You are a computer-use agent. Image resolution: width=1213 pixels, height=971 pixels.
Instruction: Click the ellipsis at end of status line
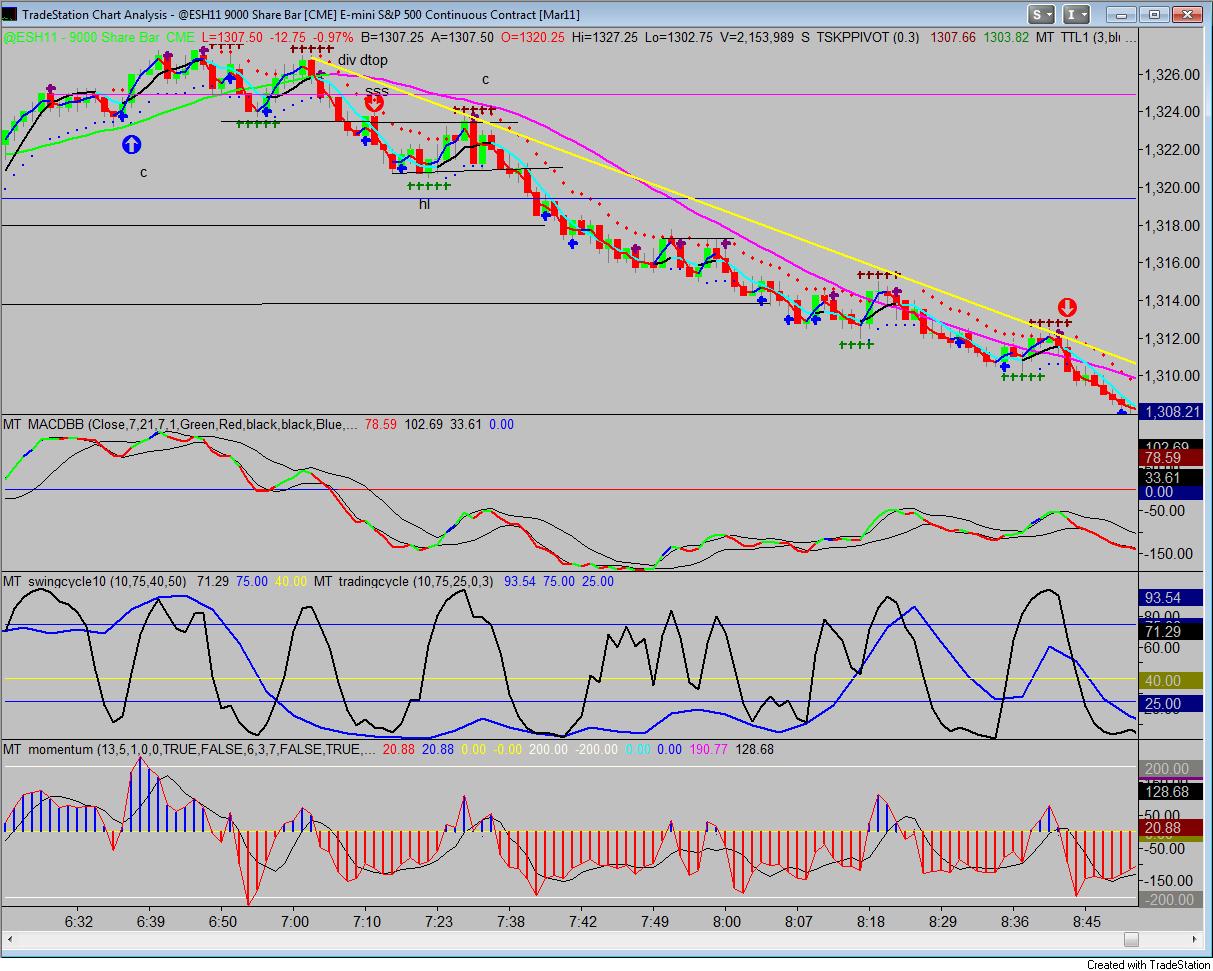(x=1129, y=37)
